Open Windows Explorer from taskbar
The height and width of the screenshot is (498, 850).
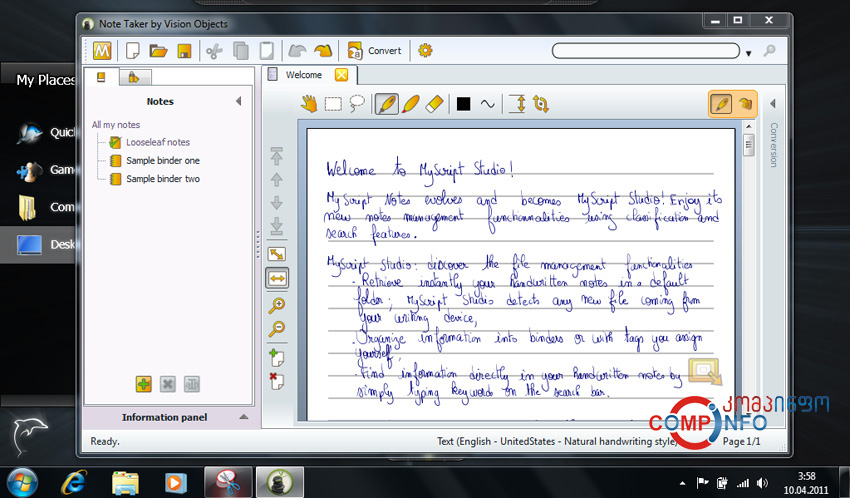pyautogui.click(x=125, y=482)
